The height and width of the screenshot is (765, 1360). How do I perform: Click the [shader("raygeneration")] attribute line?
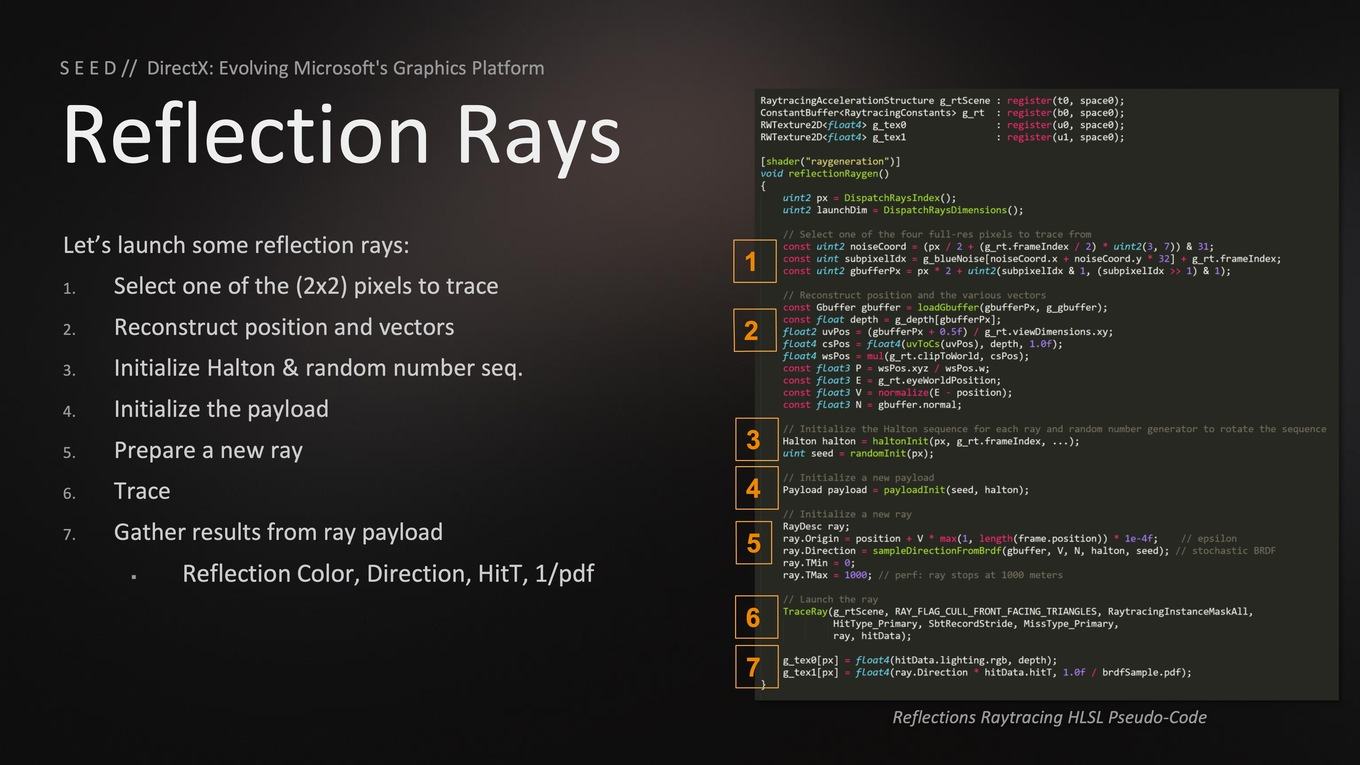(830, 161)
